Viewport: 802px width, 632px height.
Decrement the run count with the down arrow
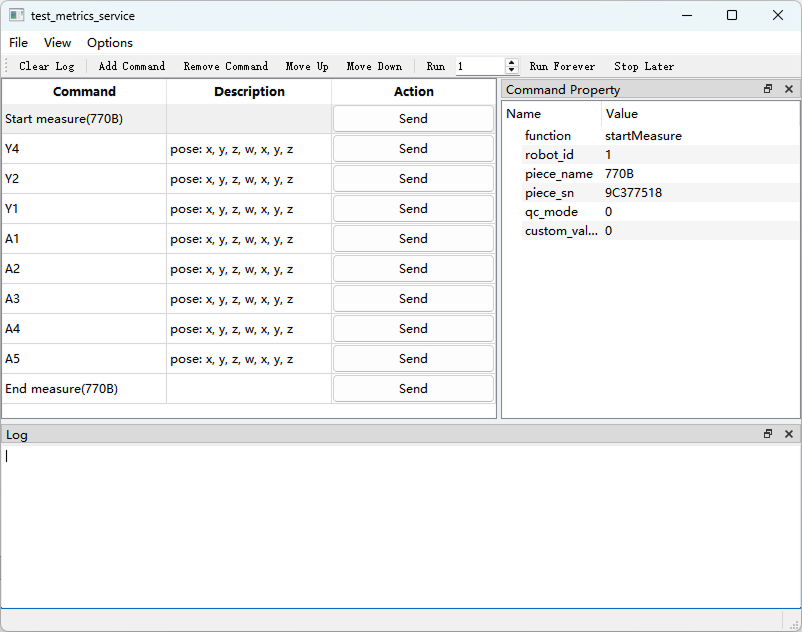510,71
